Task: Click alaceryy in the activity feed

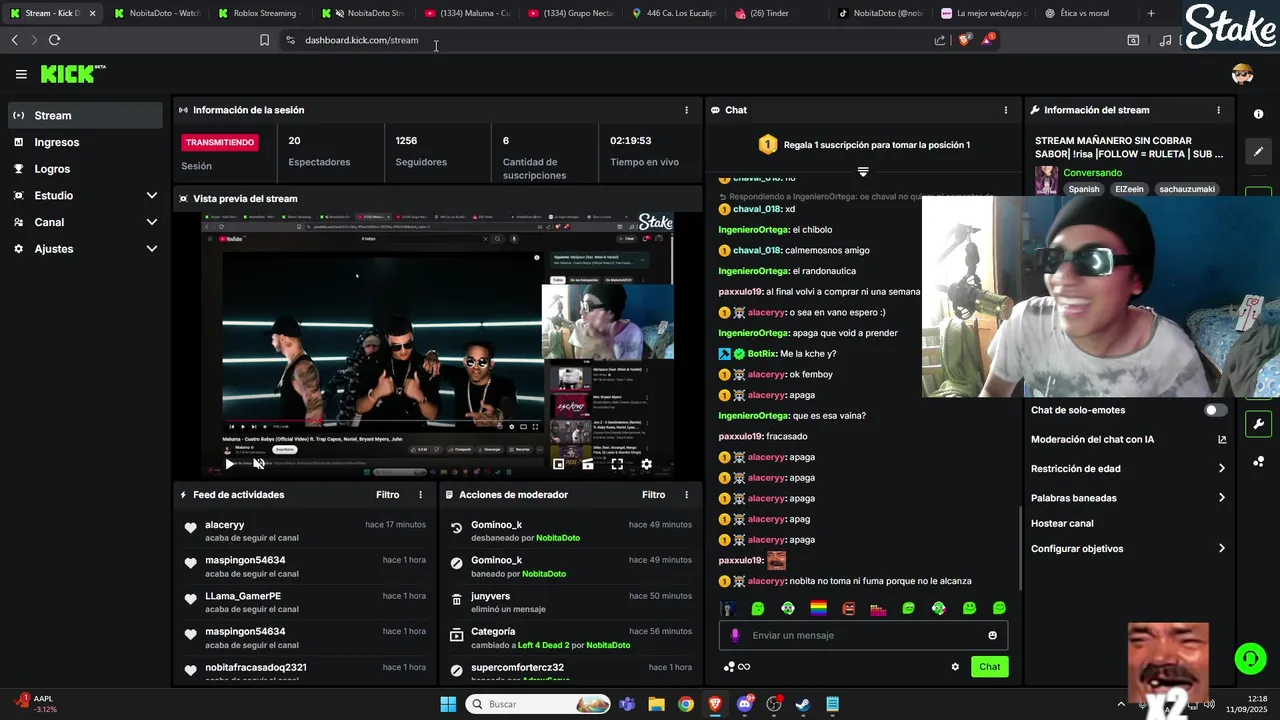Action: click(224, 525)
